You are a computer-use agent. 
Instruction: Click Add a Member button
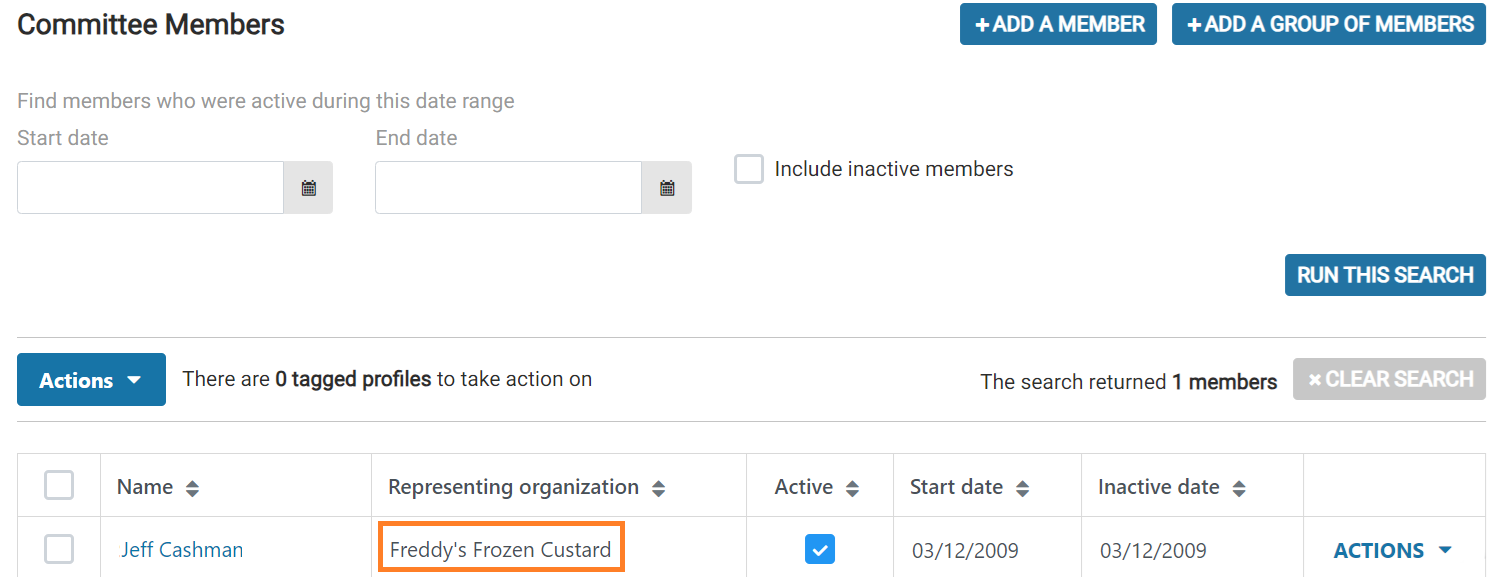coord(1058,24)
